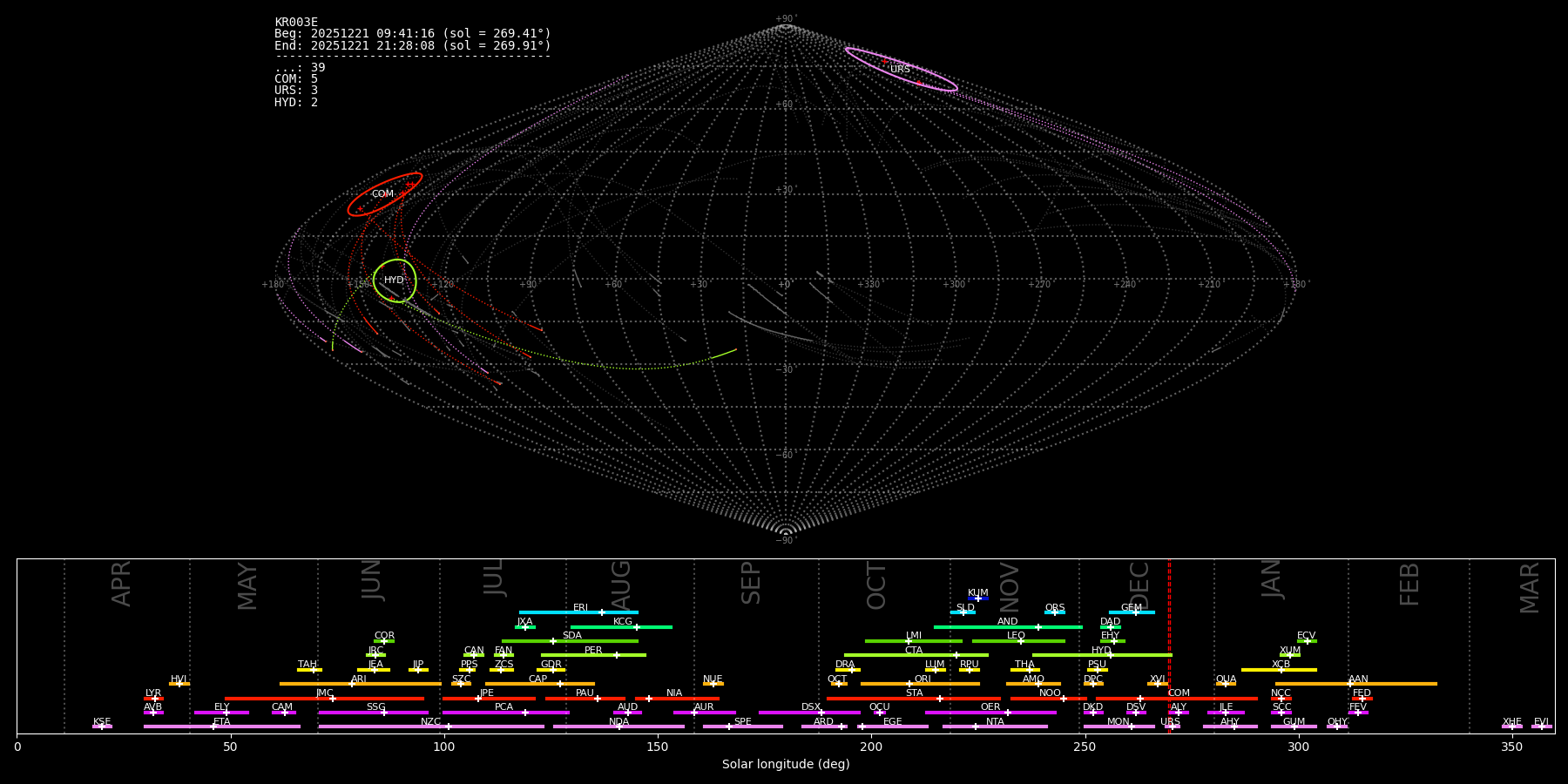Click the peak cross on the LYR bar
Image resolution: width=1568 pixels, height=784 pixels.
(155, 699)
